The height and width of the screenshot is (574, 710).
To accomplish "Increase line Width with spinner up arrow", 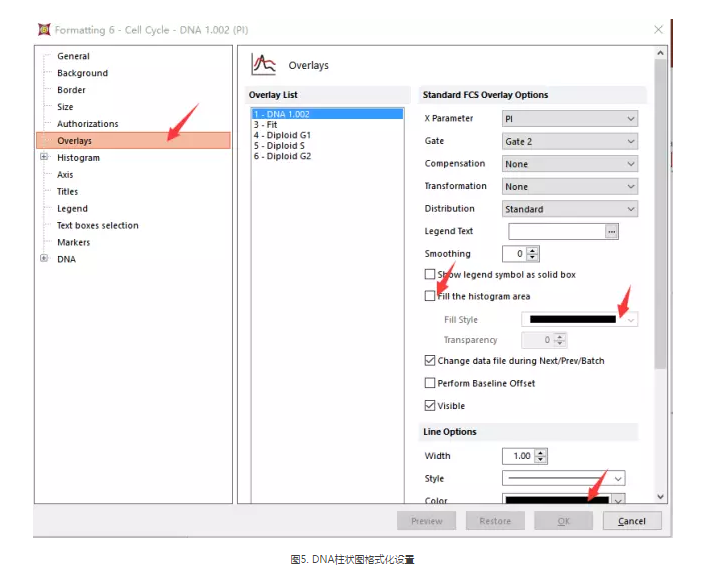I will tap(541, 452).
